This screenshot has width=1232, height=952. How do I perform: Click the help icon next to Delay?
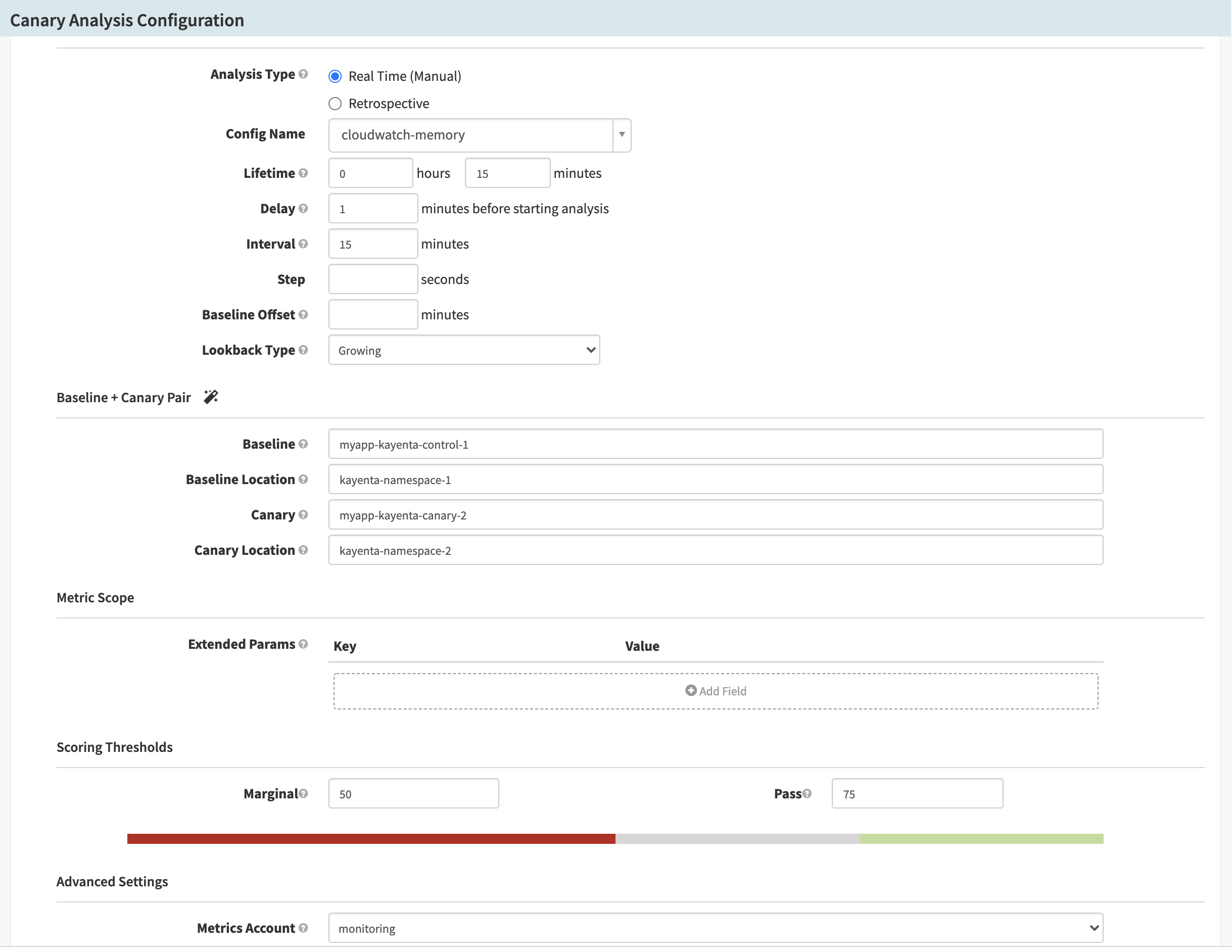[304, 208]
